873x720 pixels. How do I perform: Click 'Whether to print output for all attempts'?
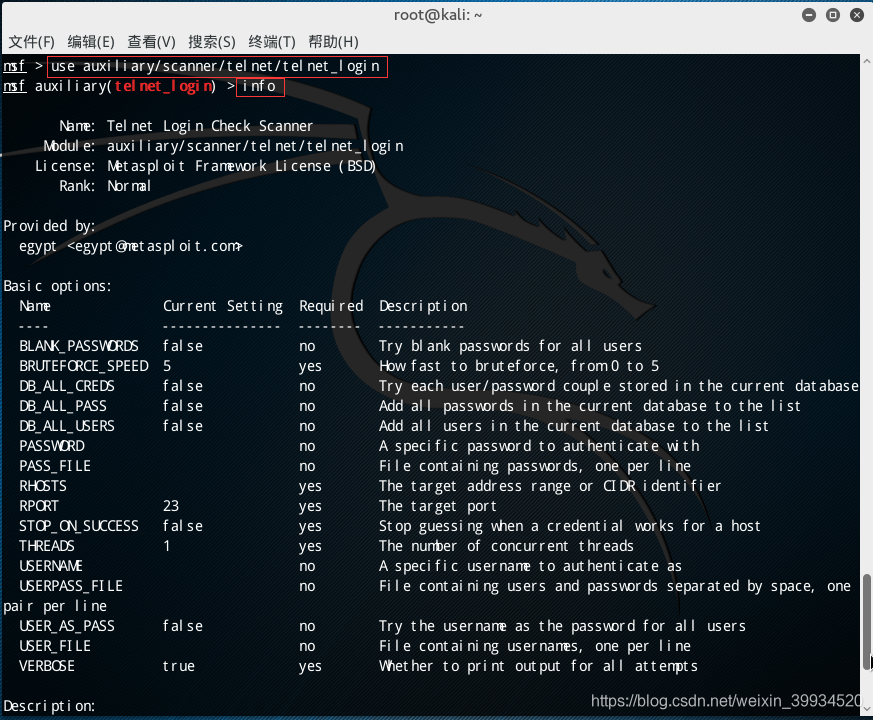538,667
